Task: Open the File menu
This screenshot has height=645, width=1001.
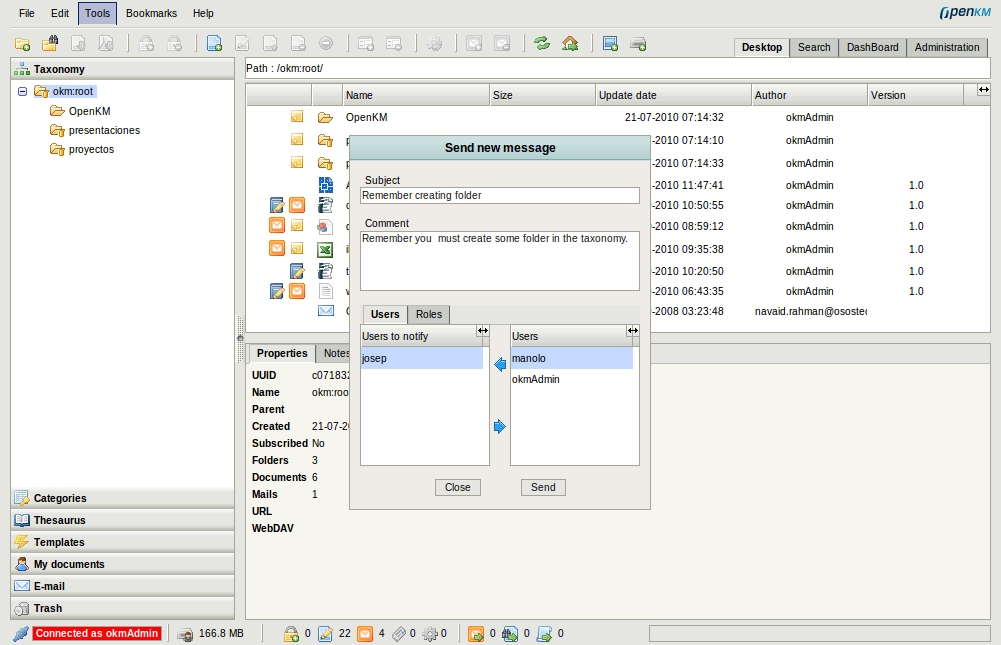Action: coord(27,13)
